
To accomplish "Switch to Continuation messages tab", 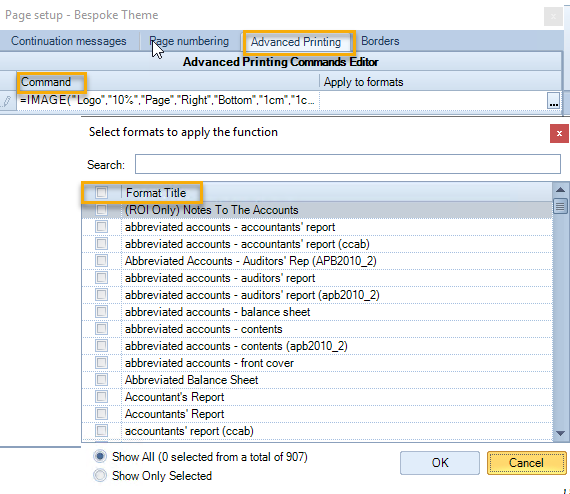I will (68, 41).
